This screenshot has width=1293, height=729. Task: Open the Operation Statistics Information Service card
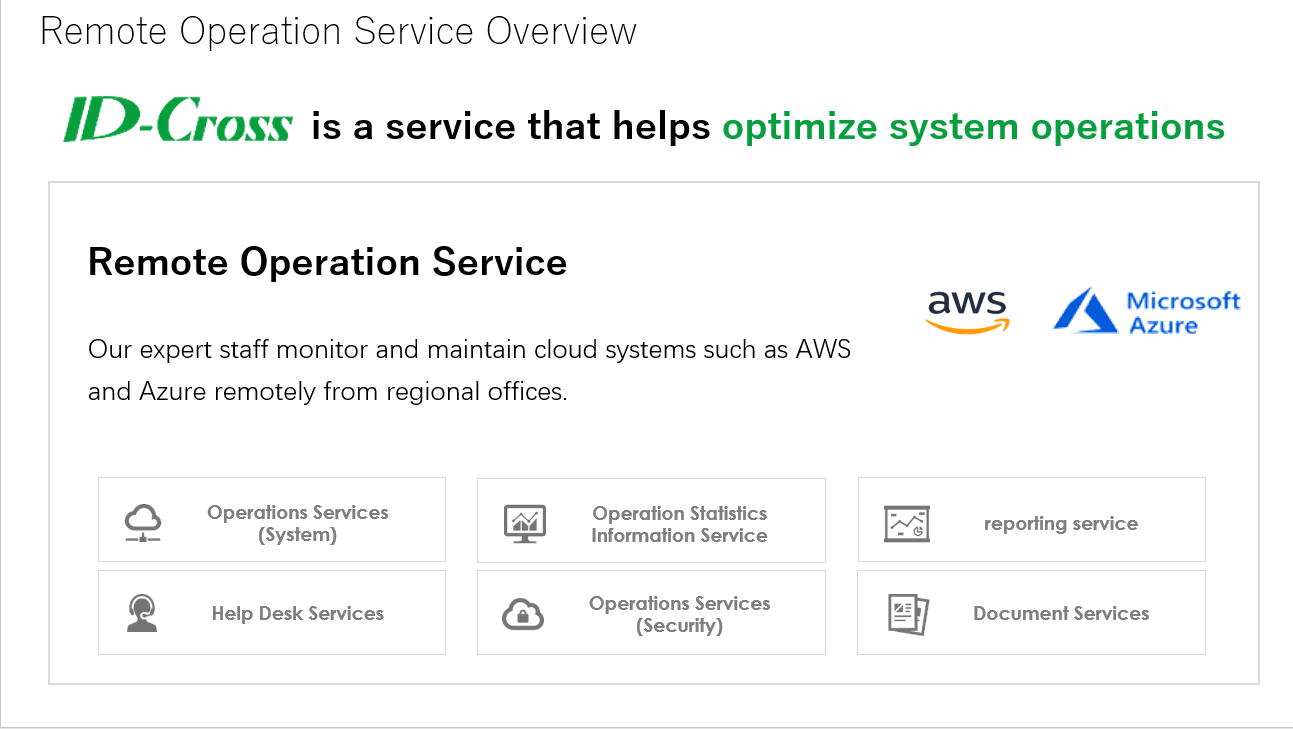(x=651, y=520)
